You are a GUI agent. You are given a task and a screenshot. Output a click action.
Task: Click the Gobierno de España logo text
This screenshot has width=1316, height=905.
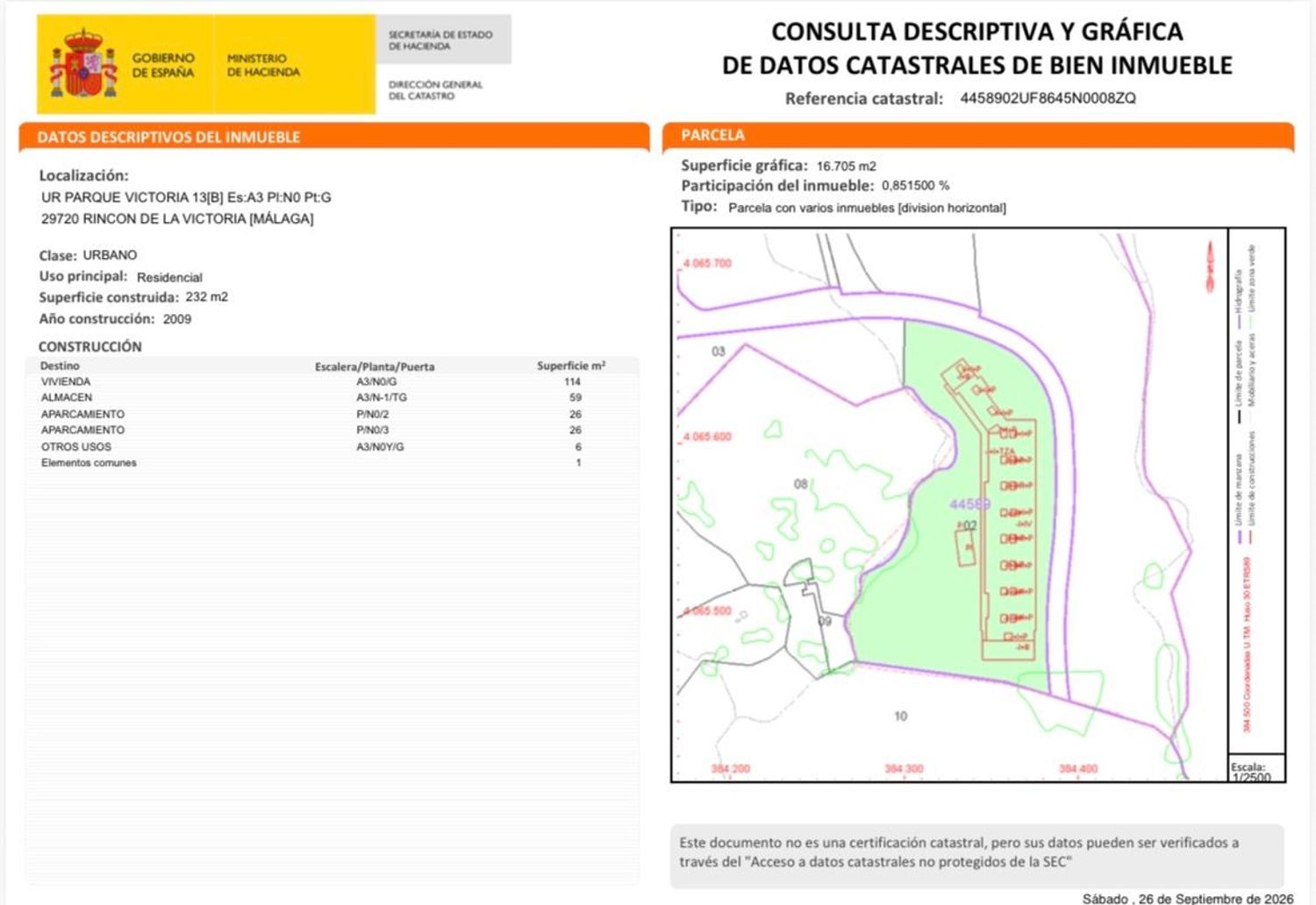[x=163, y=65]
